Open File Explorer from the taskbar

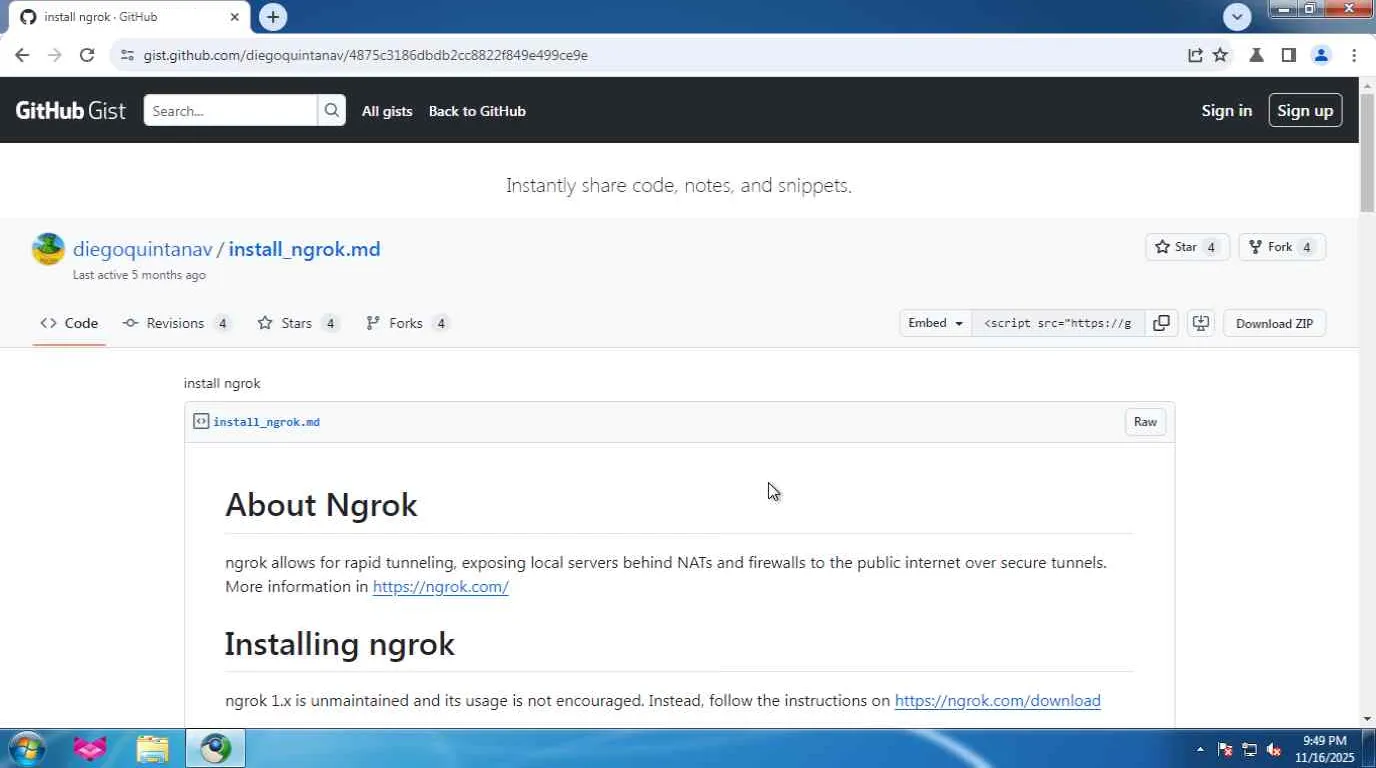tap(152, 748)
